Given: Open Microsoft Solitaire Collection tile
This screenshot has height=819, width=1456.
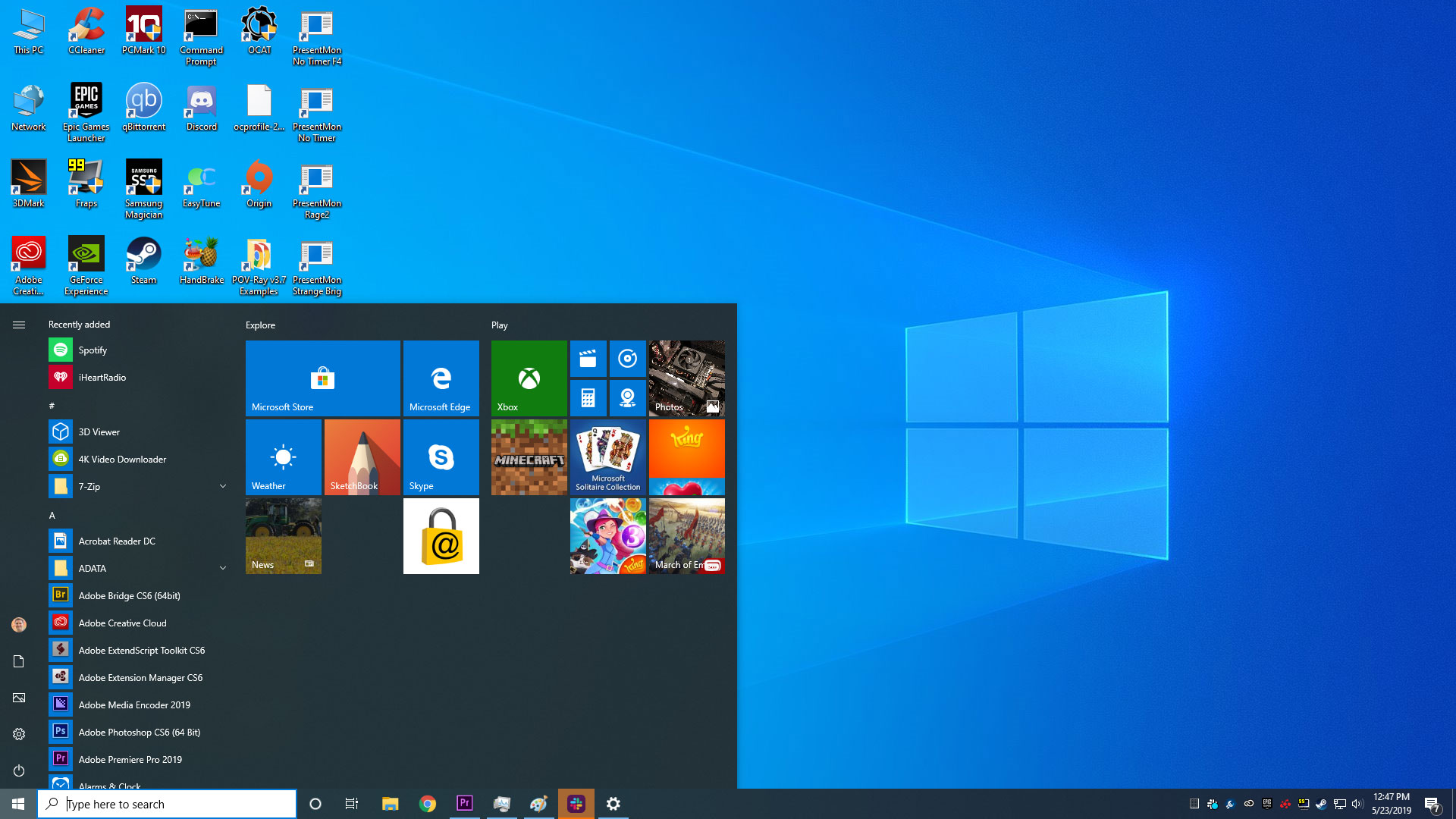Looking at the screenshot, I should [x=608, y=457].
